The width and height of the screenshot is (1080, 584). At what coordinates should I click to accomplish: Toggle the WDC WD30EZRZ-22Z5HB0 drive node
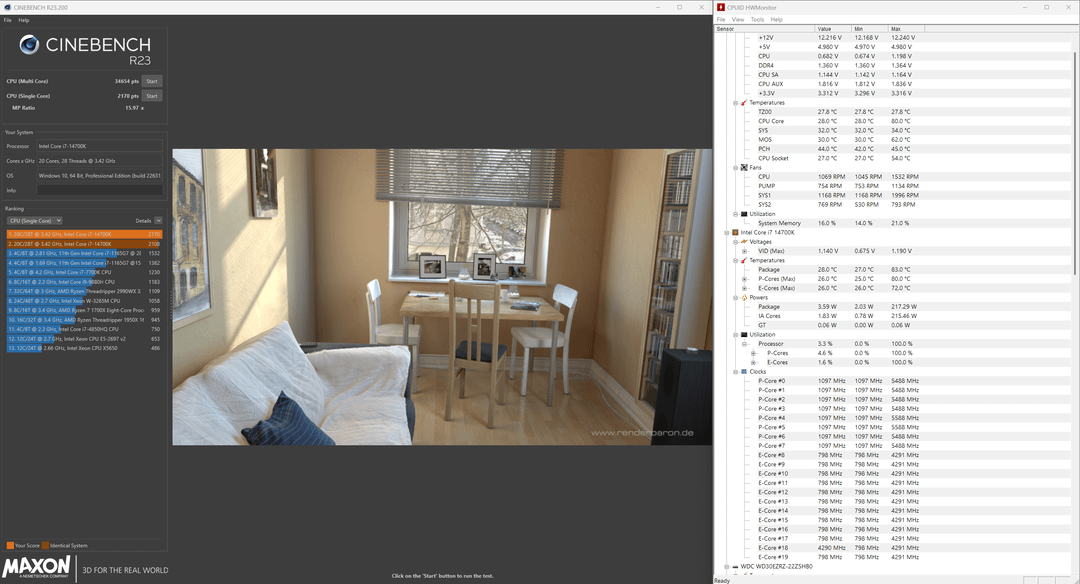tap(727, 567)
